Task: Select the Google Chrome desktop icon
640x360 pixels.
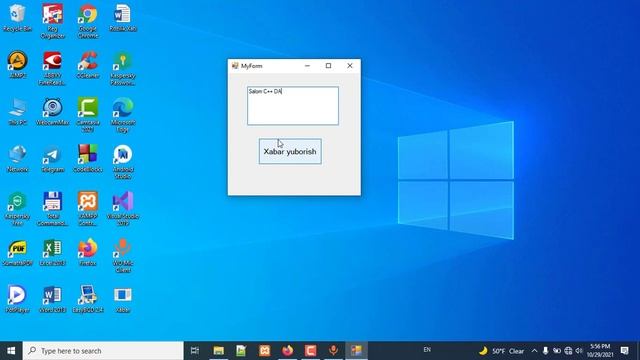Action: click(88, 21)
